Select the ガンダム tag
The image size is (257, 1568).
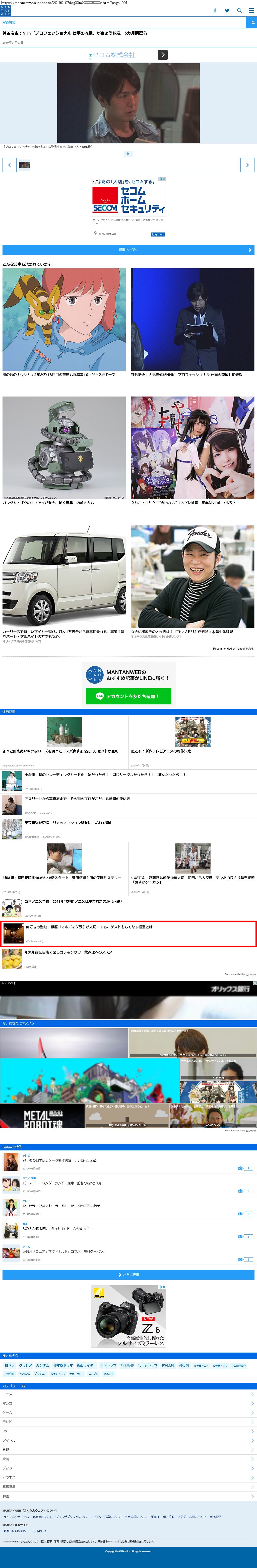tap(42, 1365)
